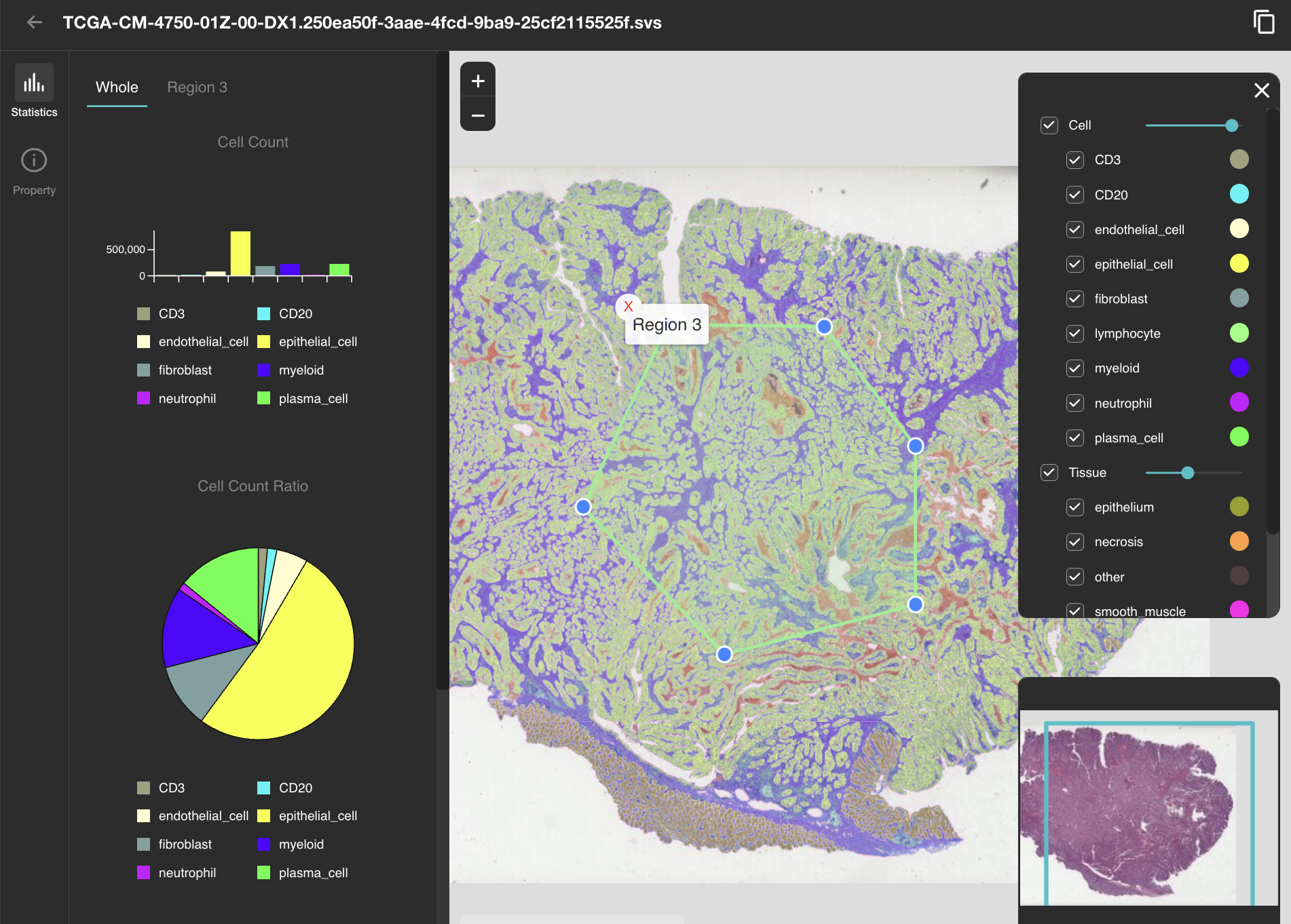The height and width of the screenshot is (924, 1291).
Task: Open the Property info icon
Action: [34, 161]
